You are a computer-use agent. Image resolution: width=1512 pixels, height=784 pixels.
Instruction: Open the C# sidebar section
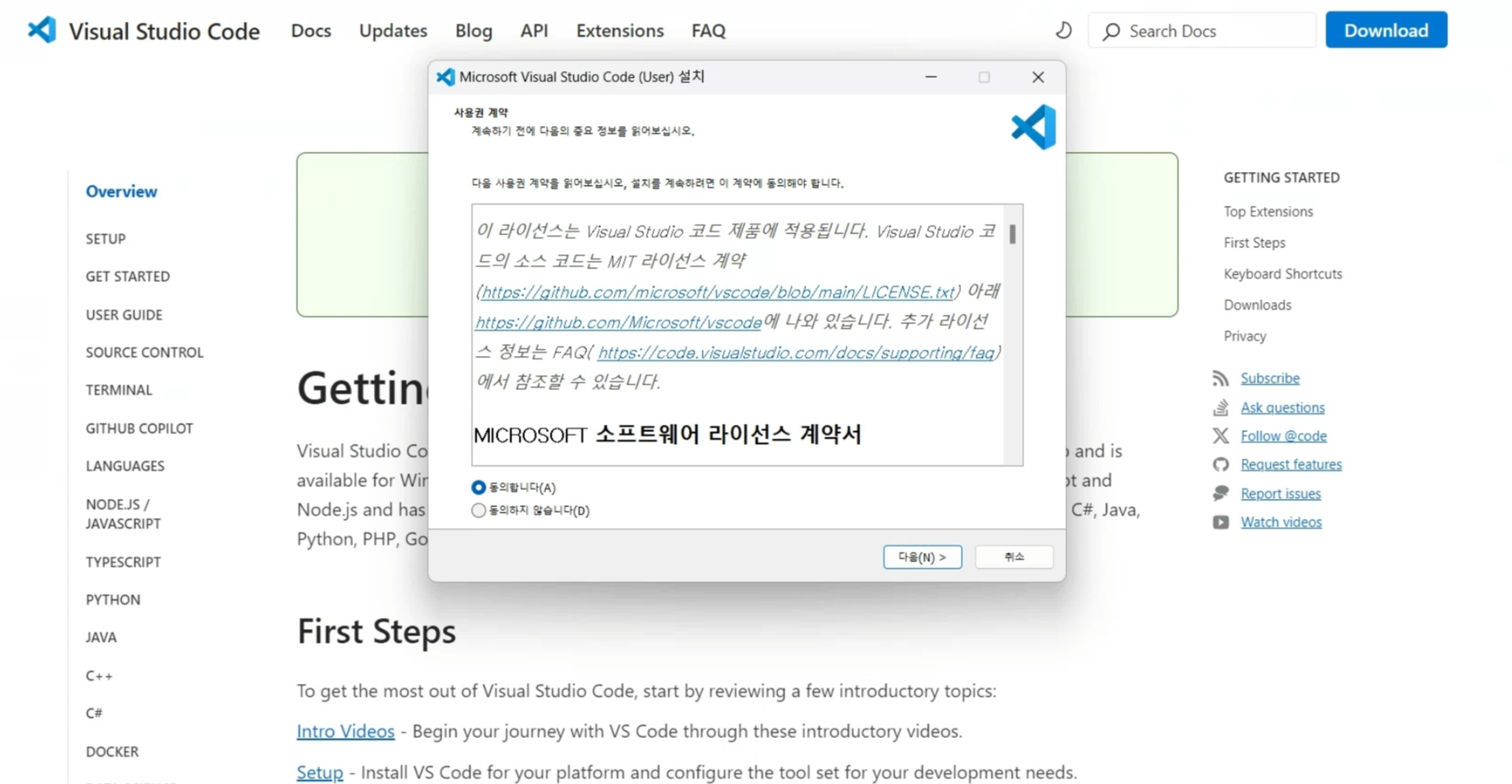click(x=94, y=713)
